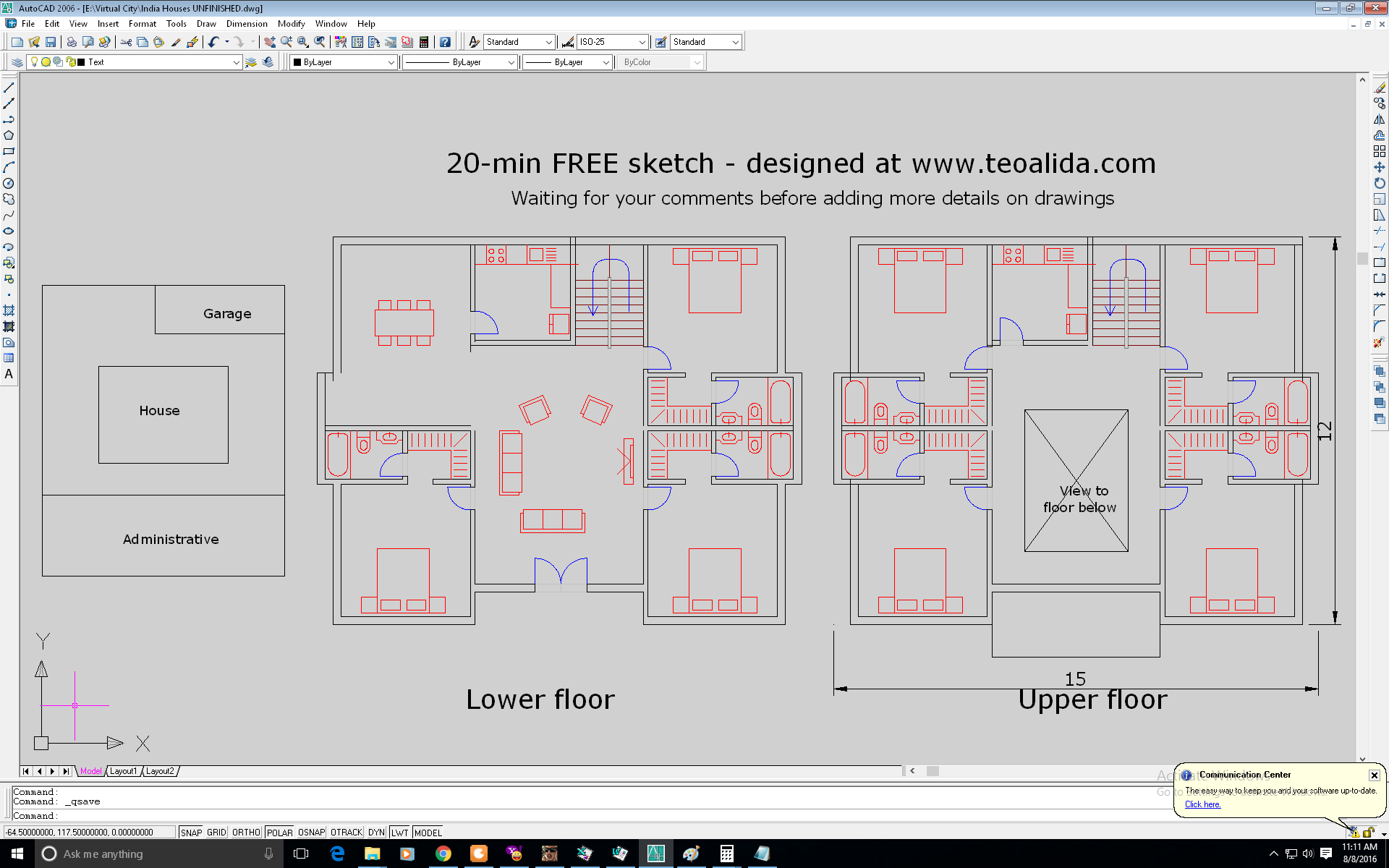Click the Match Properties brush icon
Viewport: 1389px width, 868px height.
pyautogui.click(x=176, y=42)
